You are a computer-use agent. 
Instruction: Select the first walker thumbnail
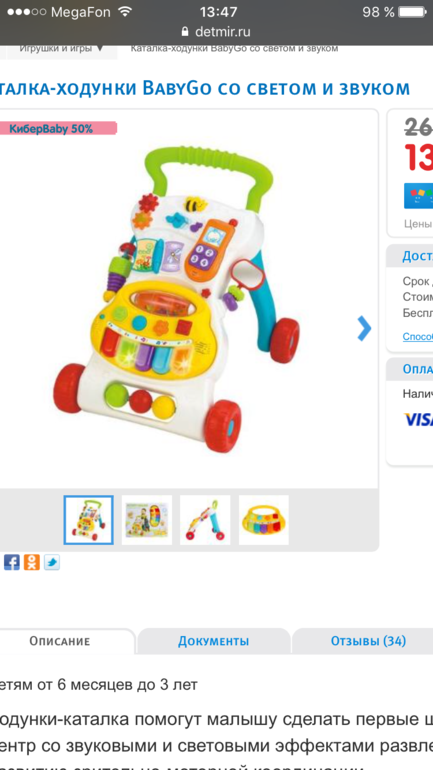point(88,520)
